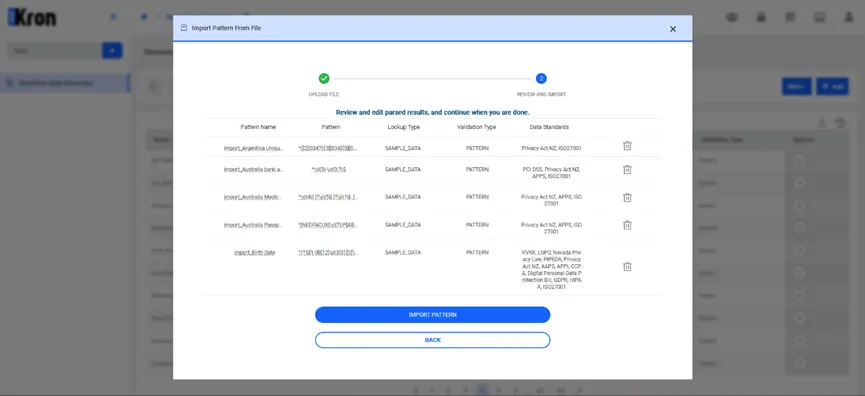Screen dimensions: 865x396
Task: Click the pattern regex of Australia Medic row
Action: click(328, 197)
